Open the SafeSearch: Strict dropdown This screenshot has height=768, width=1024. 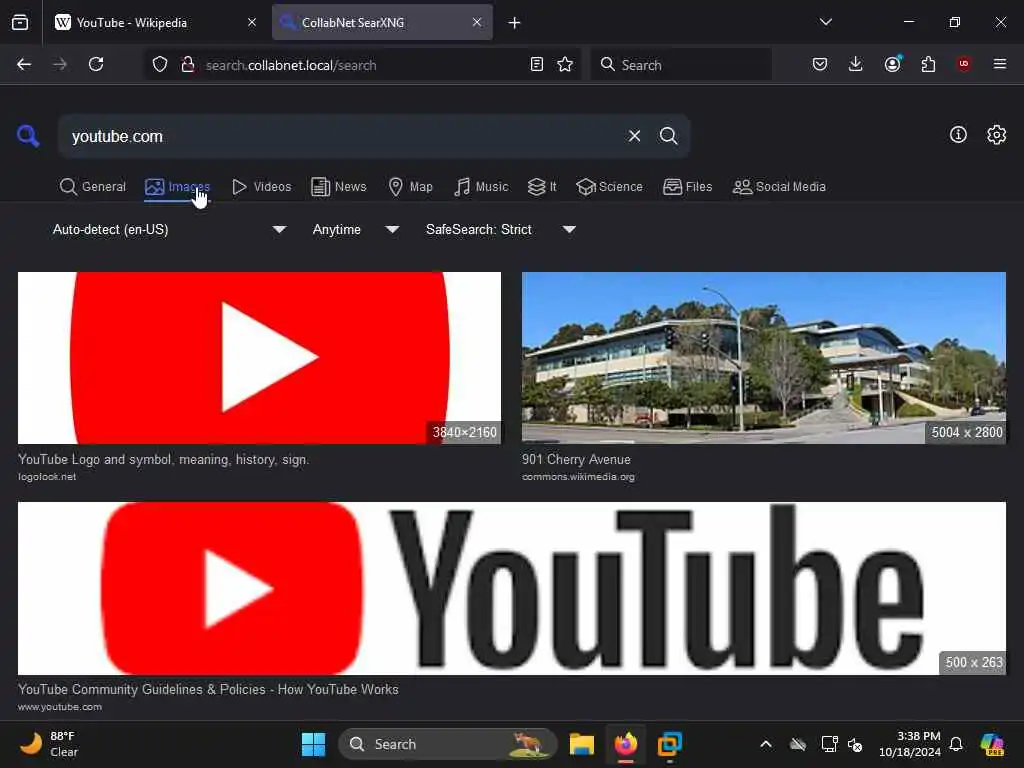coord(500,229)
